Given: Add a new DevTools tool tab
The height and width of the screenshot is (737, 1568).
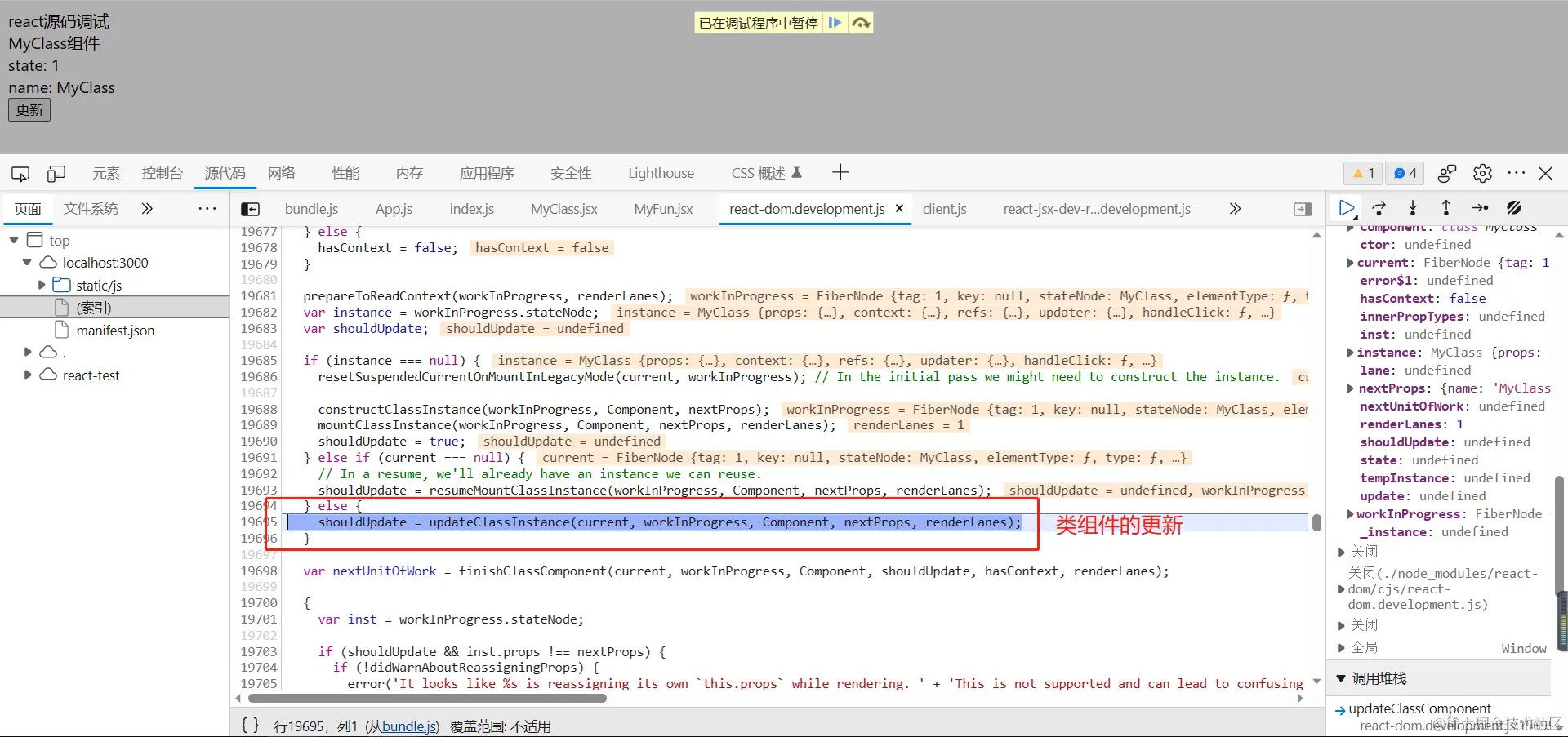Looking at the screenshot, I should [x=840, y=172].
